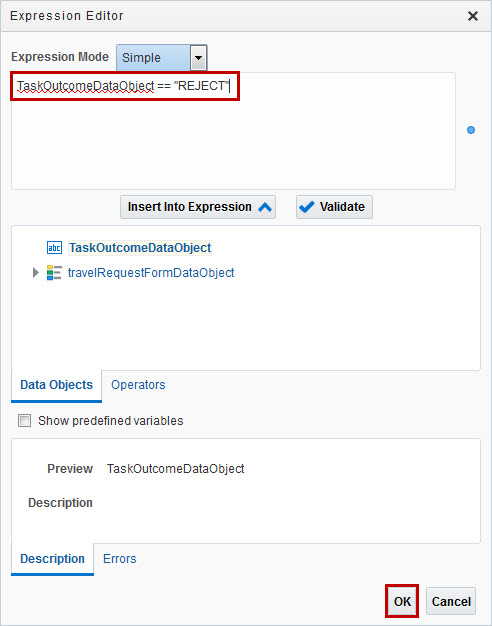The height and width of the screenshot is (626, 492).
Task: Expand the travelRequestFormDataObject node
Action: point(36,273)
